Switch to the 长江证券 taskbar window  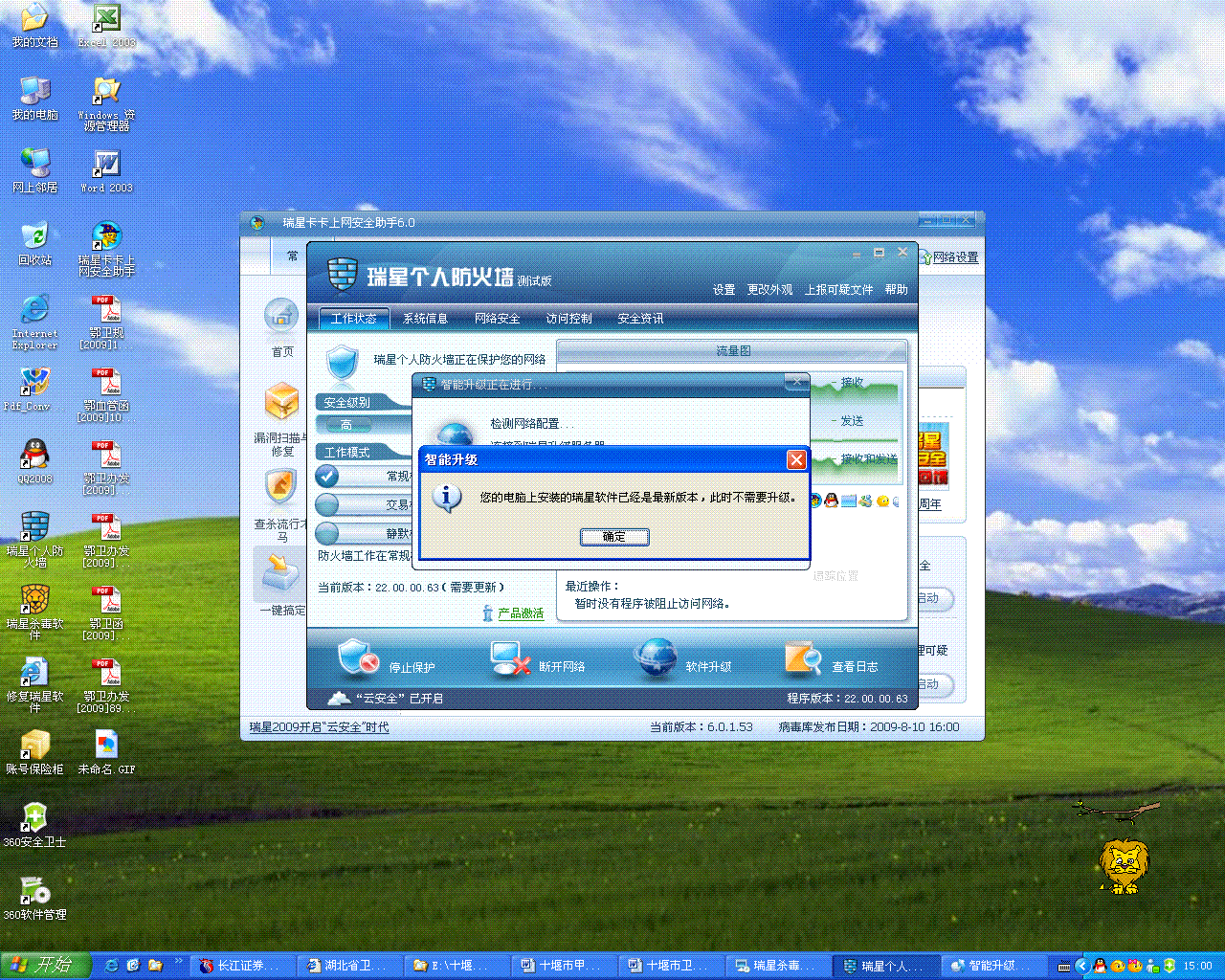(242, 966)
